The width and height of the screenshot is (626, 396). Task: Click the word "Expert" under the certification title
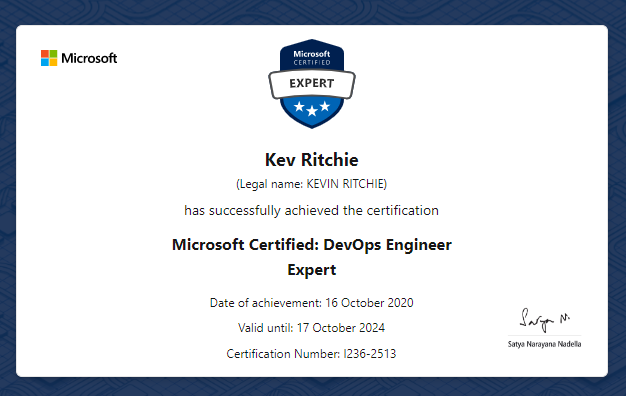coord(312,270)
